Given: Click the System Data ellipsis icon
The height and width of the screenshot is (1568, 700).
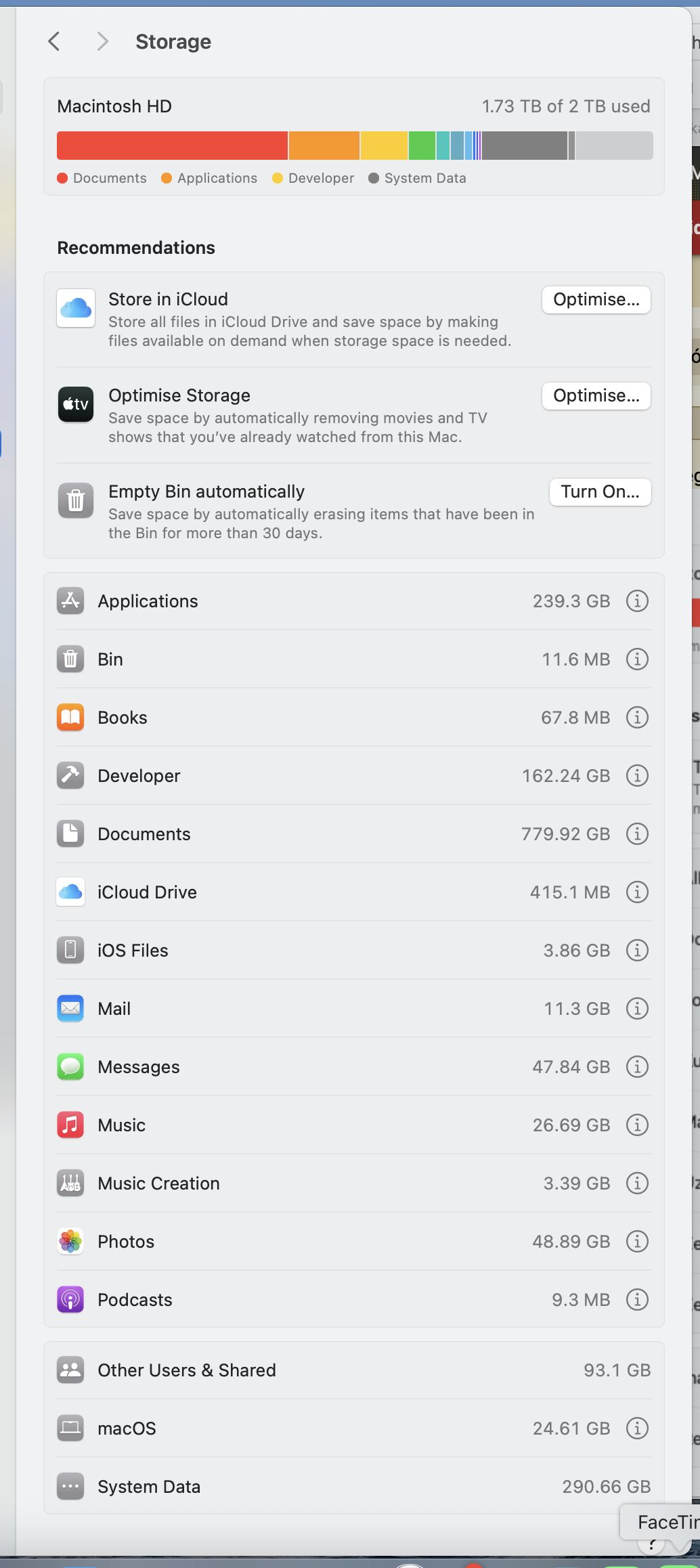Looking at the screenshot, I should click(70, 1486).
